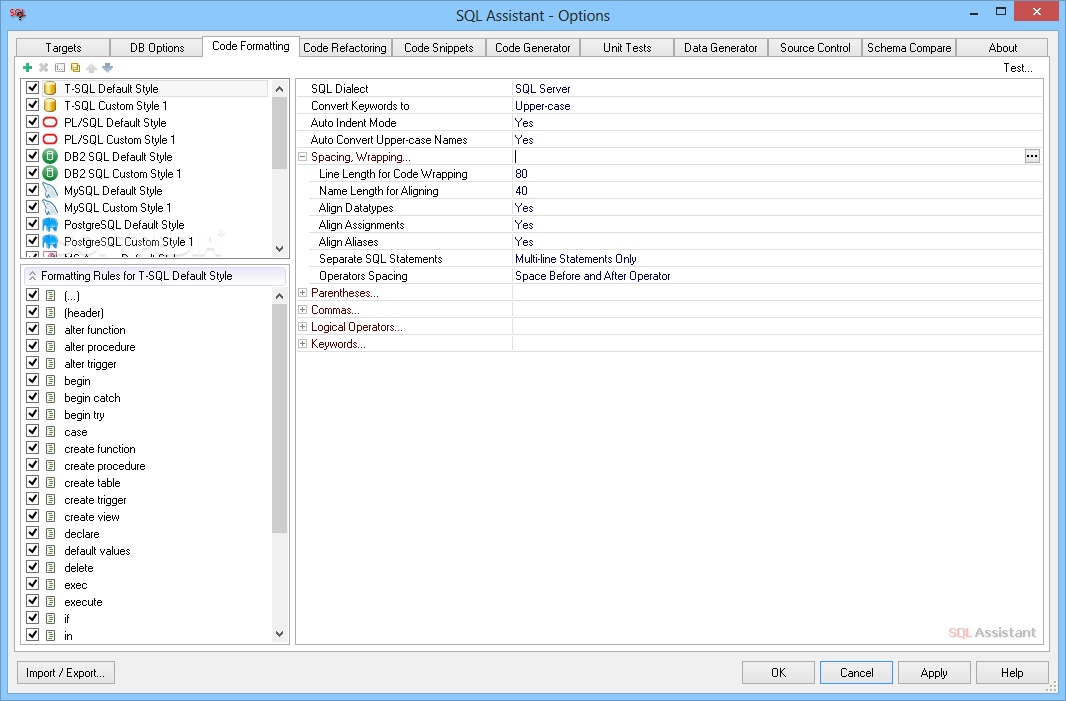Click the document icon beside 'case'
The width and height of the screenshot is (1066, 701).
coord(50,432)
